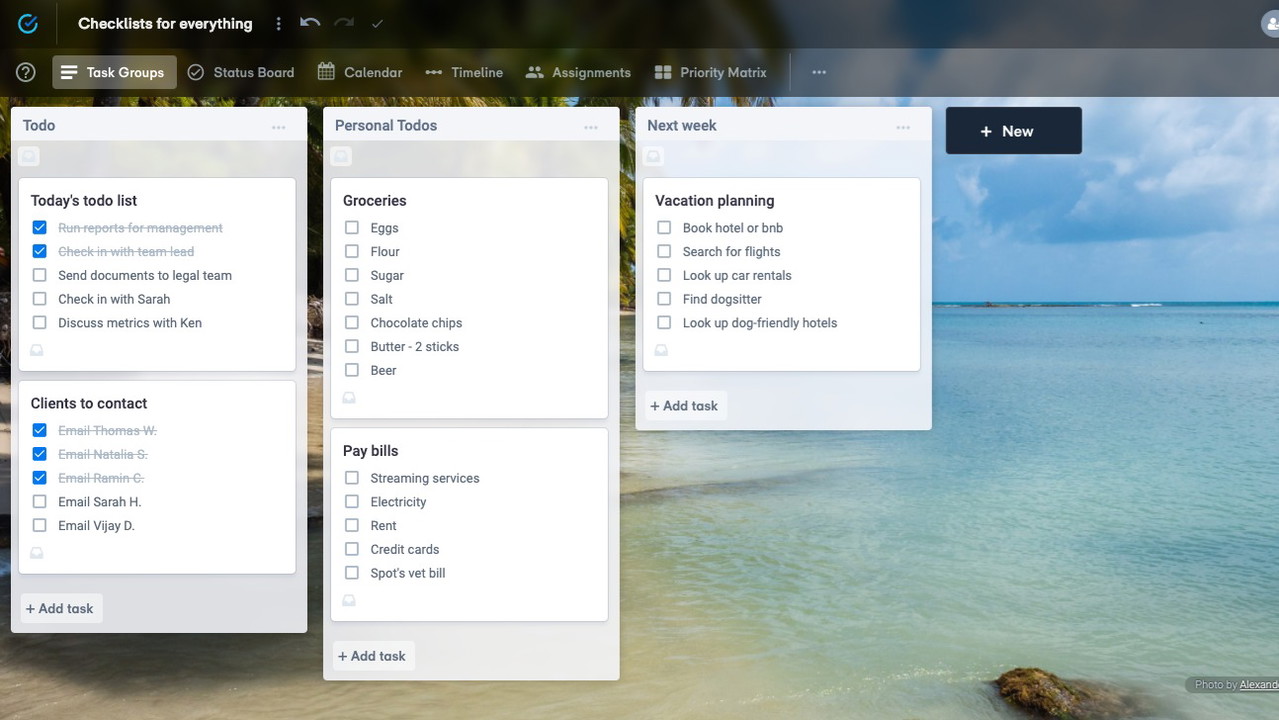Viewport: 1279px width, 720px height.
Task: Click the Checklists for everything title
Action: point(165,24)
